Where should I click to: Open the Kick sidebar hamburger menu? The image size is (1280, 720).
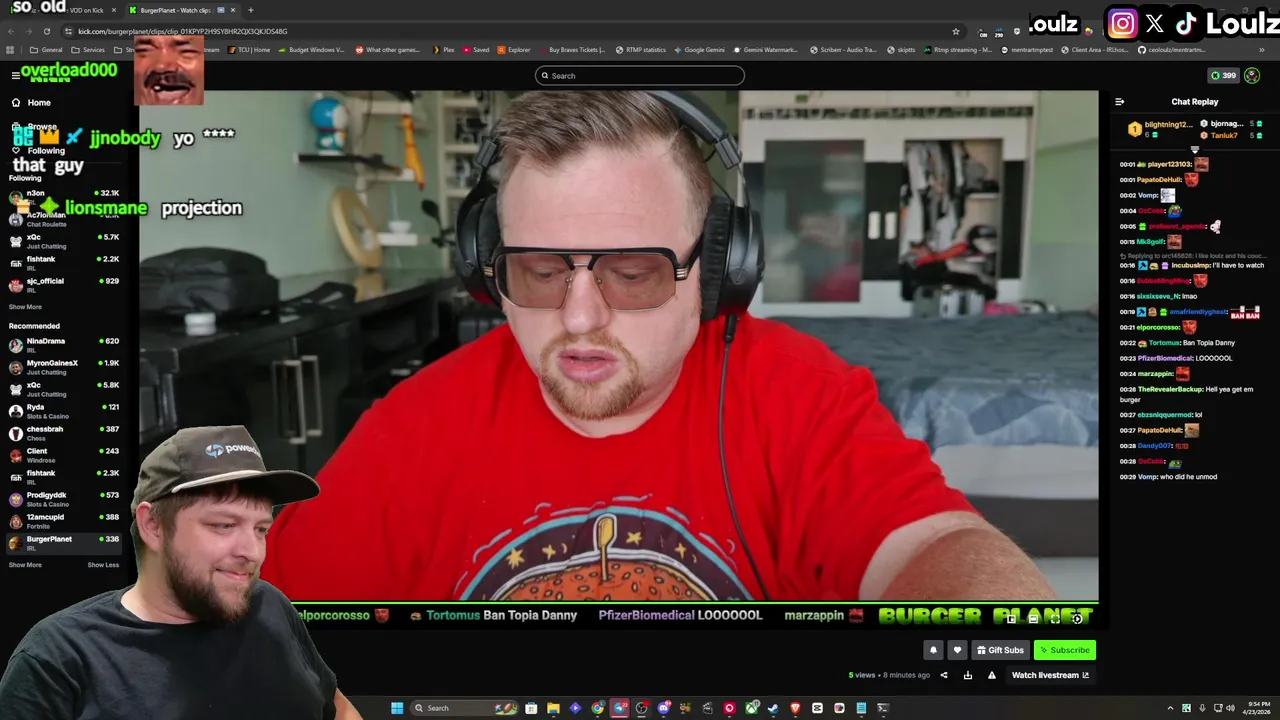tap(15, 76)
